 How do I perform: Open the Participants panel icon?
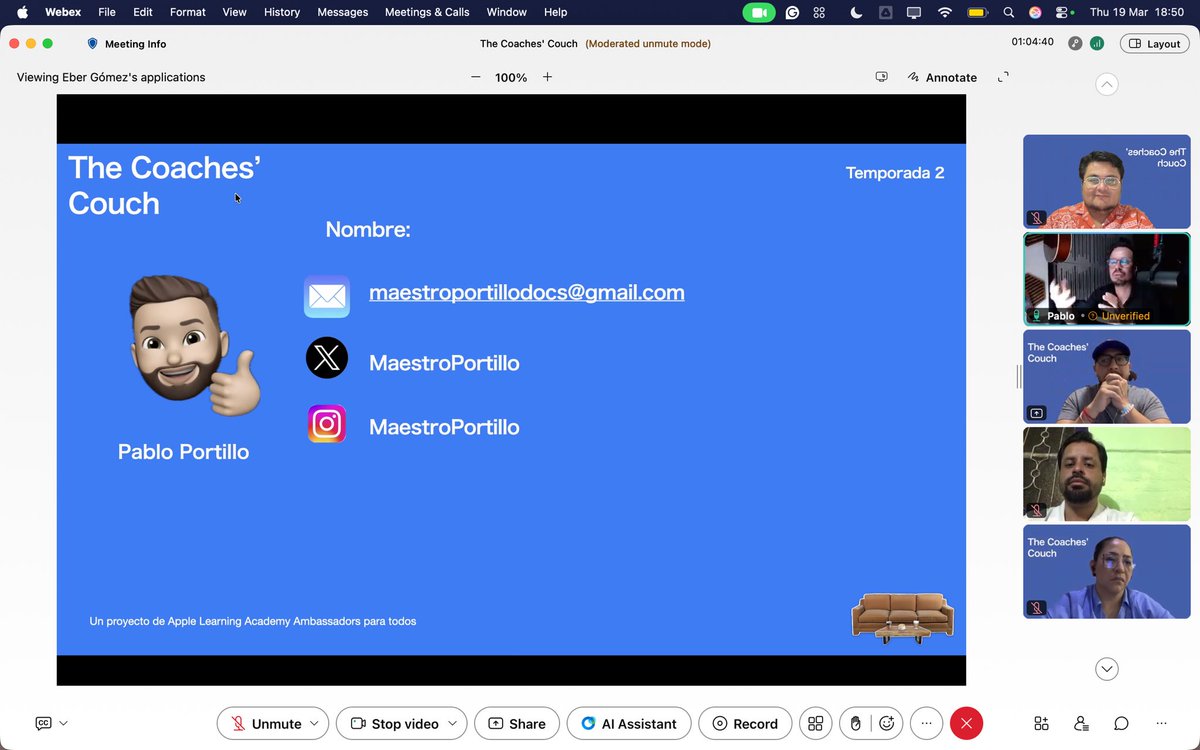click(x=1081, y=723)
